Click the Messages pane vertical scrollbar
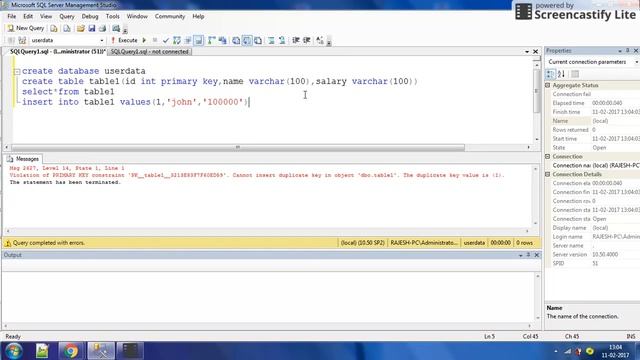 click(536, 196)
